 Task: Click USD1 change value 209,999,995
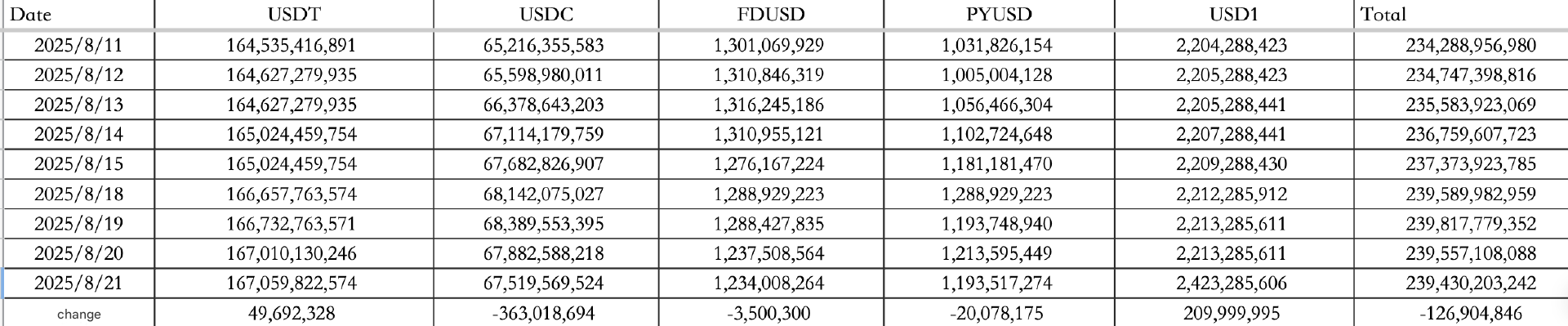pyautogui.click(x=1233, y=313)
